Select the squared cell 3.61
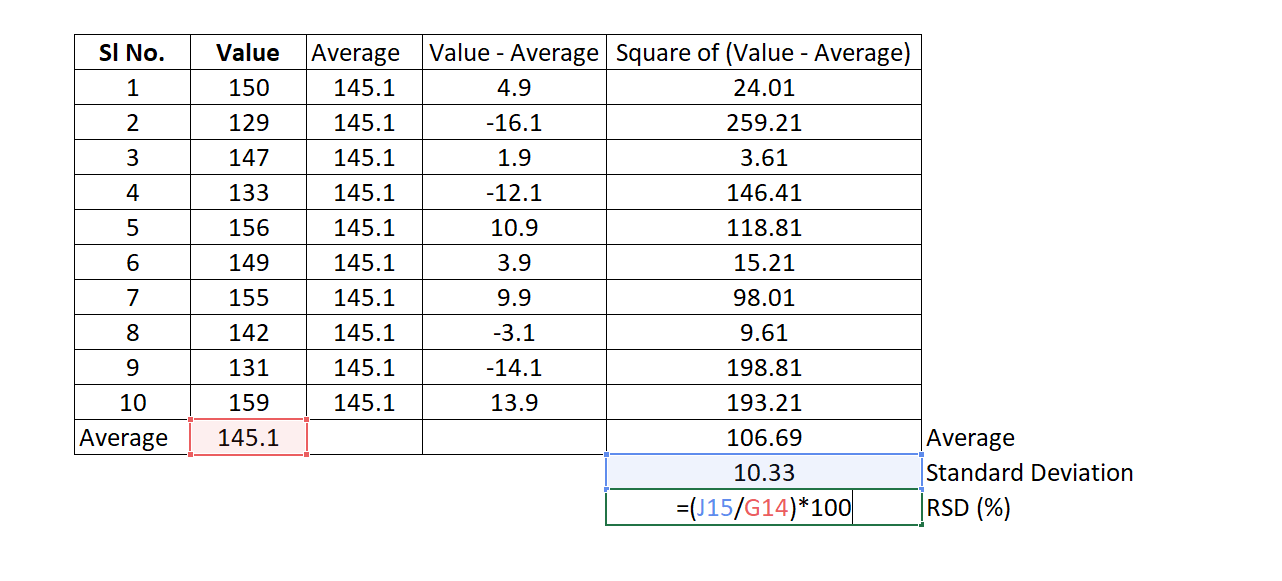This screenshot has width=1282, height=581. coord(763,157)
